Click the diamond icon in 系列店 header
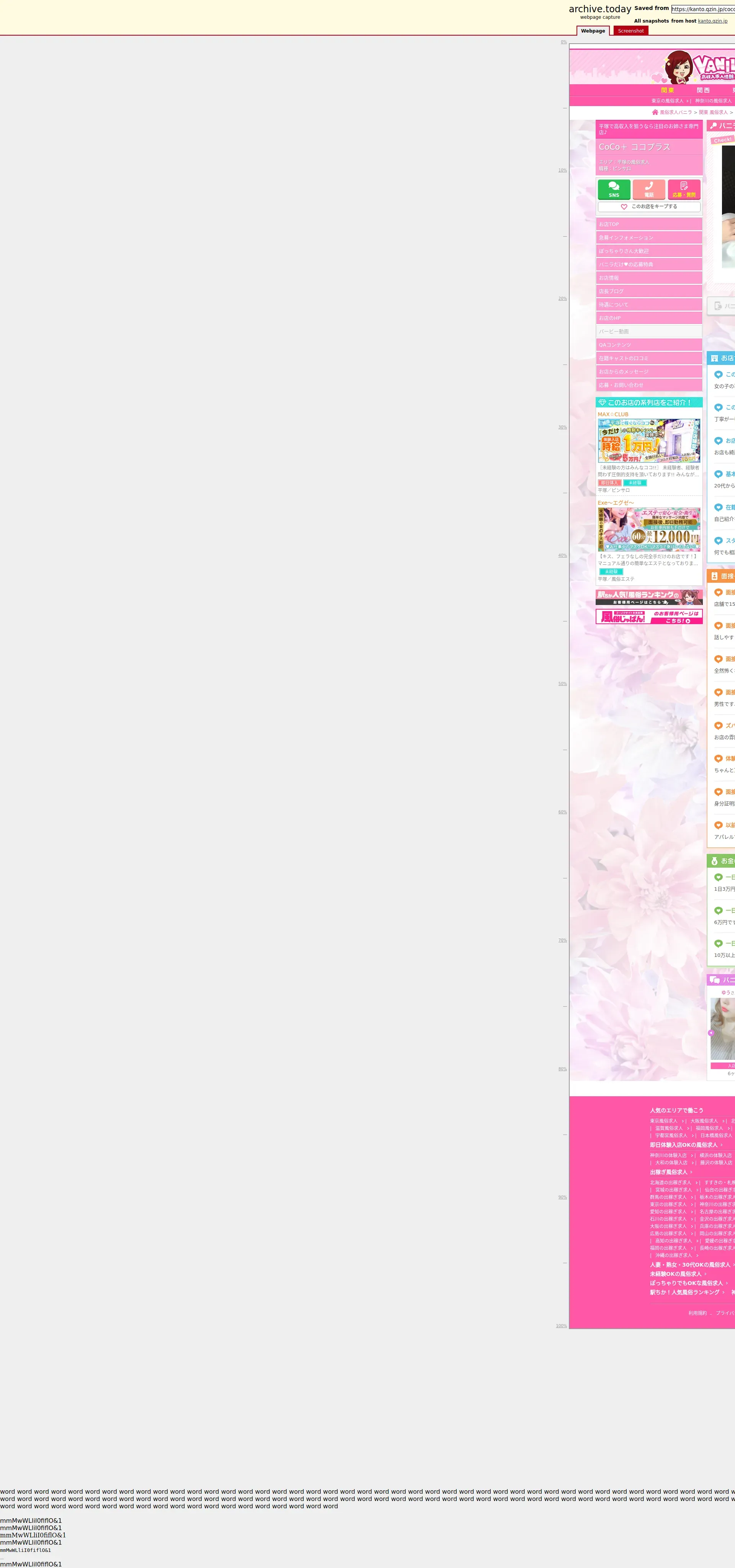The image size is (735, 1568). pyautogui.click(x=602, y=403)
